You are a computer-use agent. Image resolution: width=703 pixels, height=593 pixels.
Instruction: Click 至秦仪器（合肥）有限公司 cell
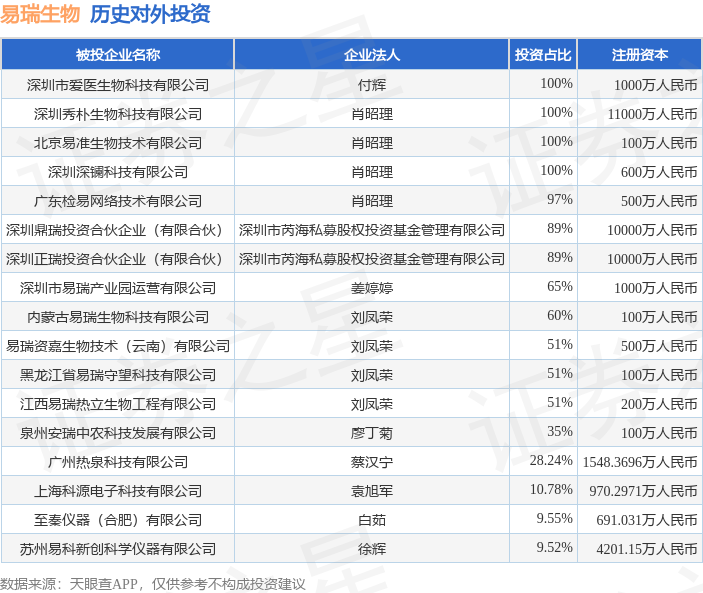click(118, 520)
